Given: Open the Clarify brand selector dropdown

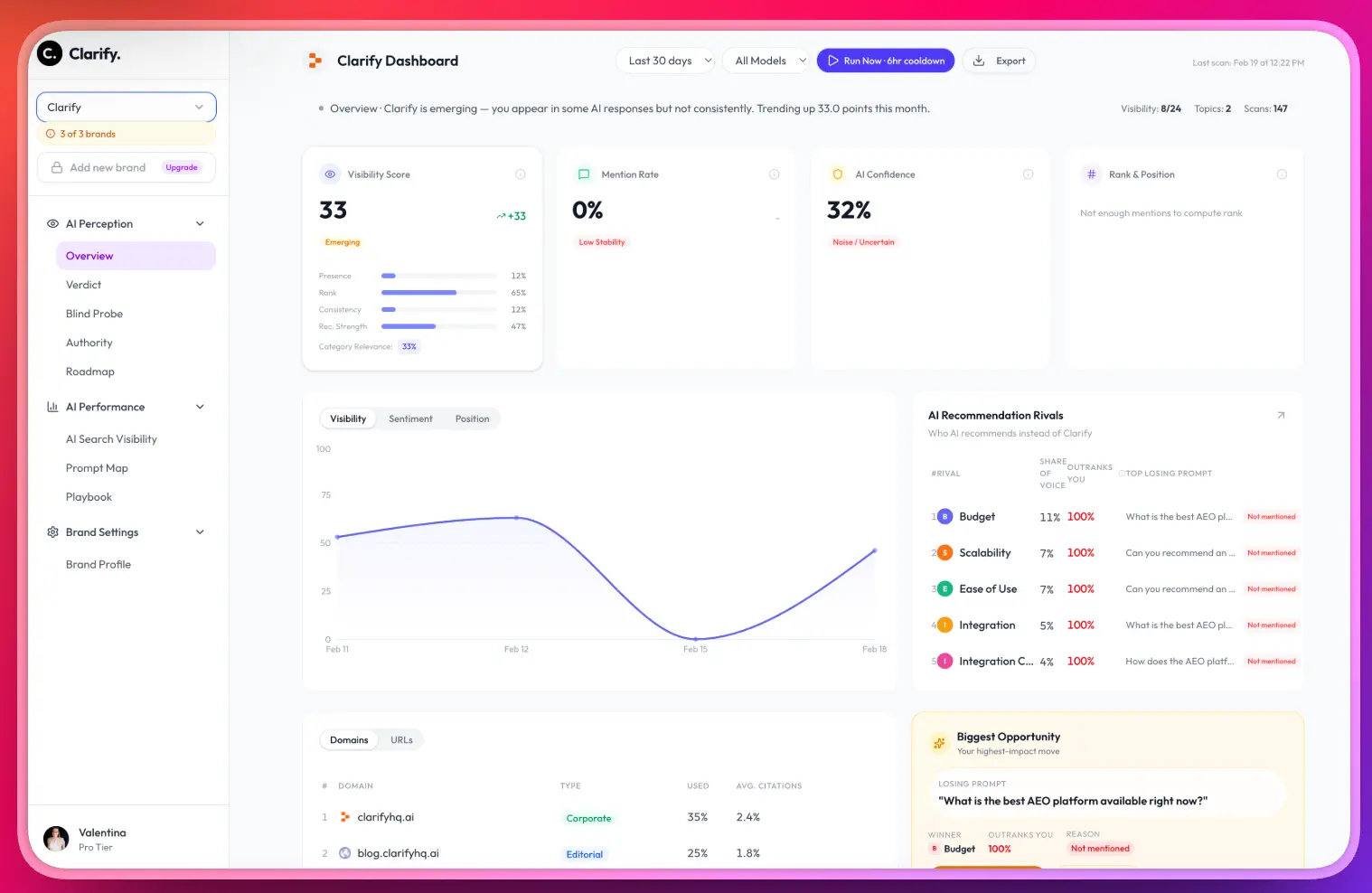Looking at the screenshot, I should (x=127, y=107).
